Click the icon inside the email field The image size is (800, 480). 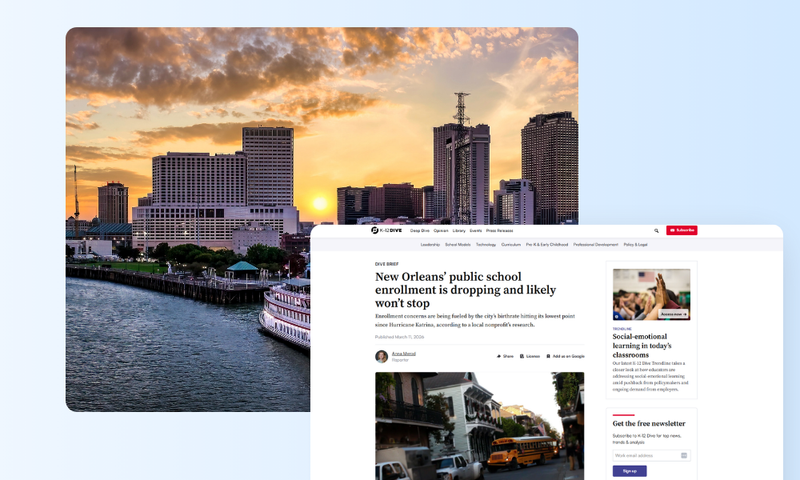(684, 456)
